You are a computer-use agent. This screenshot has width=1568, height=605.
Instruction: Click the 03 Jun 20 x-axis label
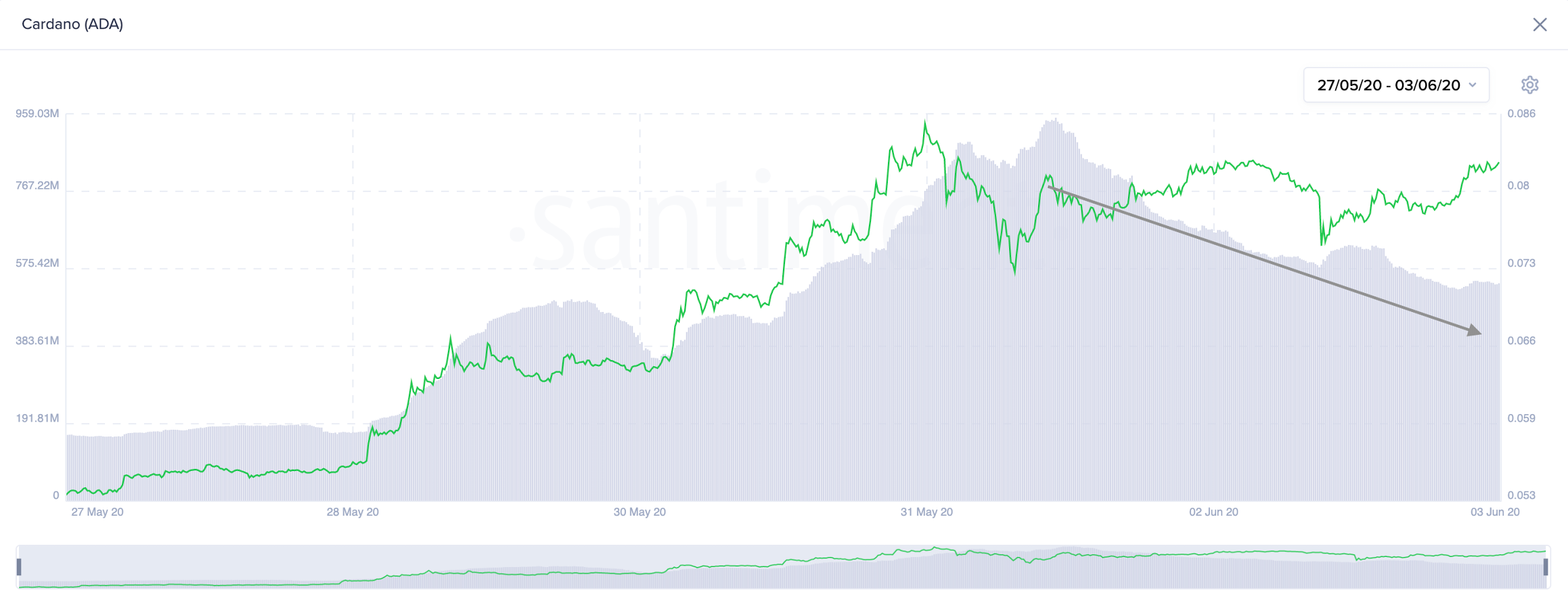(x=1495, y=512)
